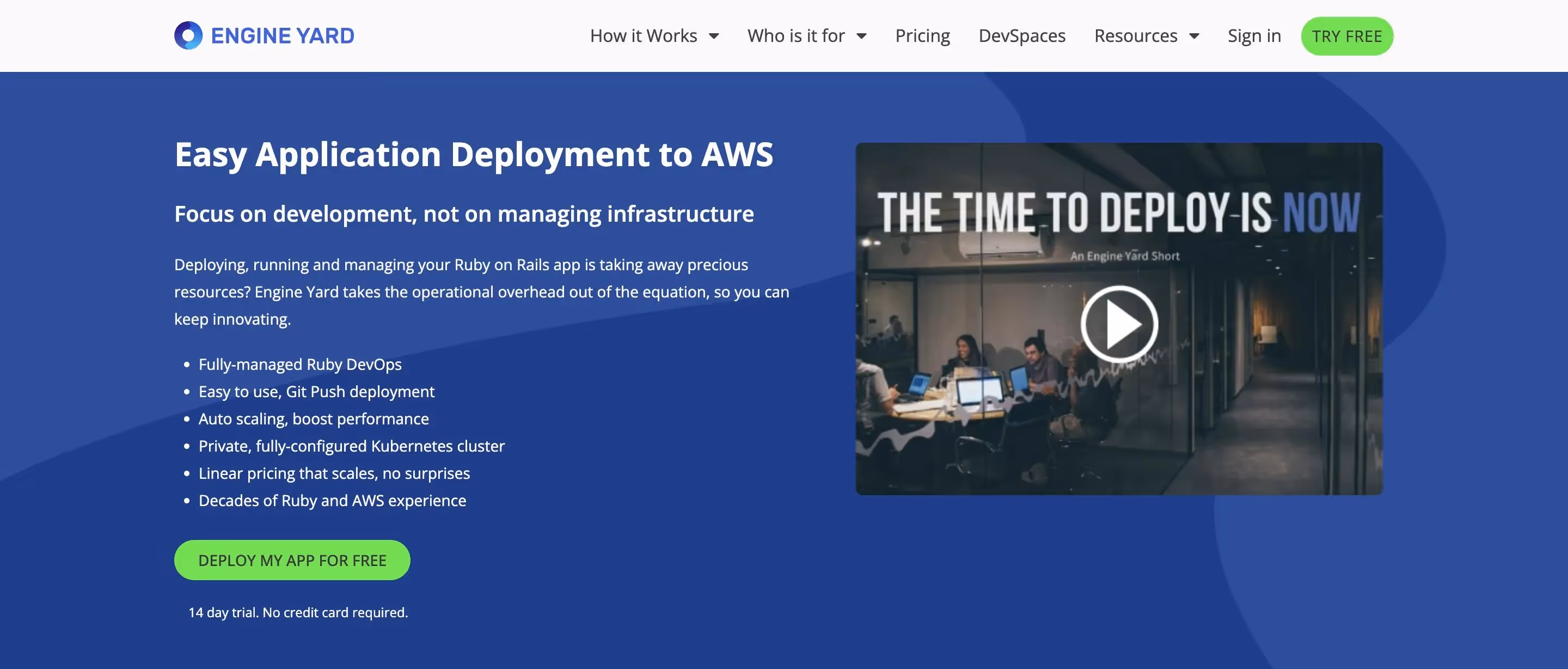The width and height of the screenshot is (1568, 669).
Task: Click the Sign in link
Action: 1254,36
